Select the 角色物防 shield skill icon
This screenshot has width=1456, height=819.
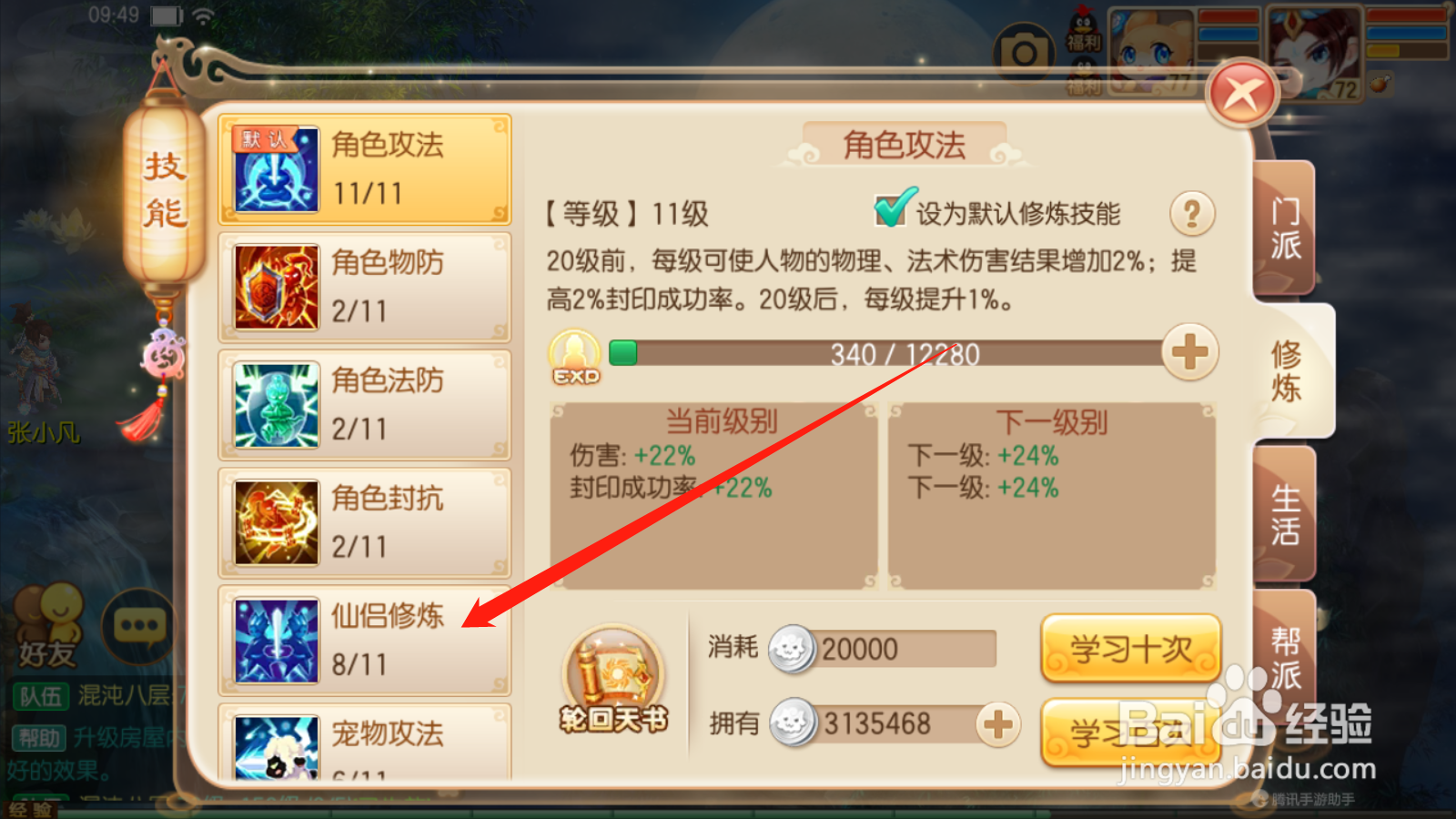277,287
